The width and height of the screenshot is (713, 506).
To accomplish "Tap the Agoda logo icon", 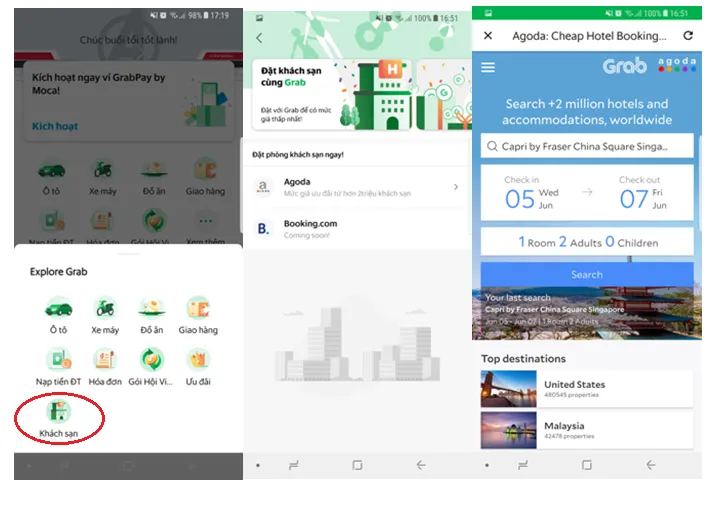I will tap(263, 187).
